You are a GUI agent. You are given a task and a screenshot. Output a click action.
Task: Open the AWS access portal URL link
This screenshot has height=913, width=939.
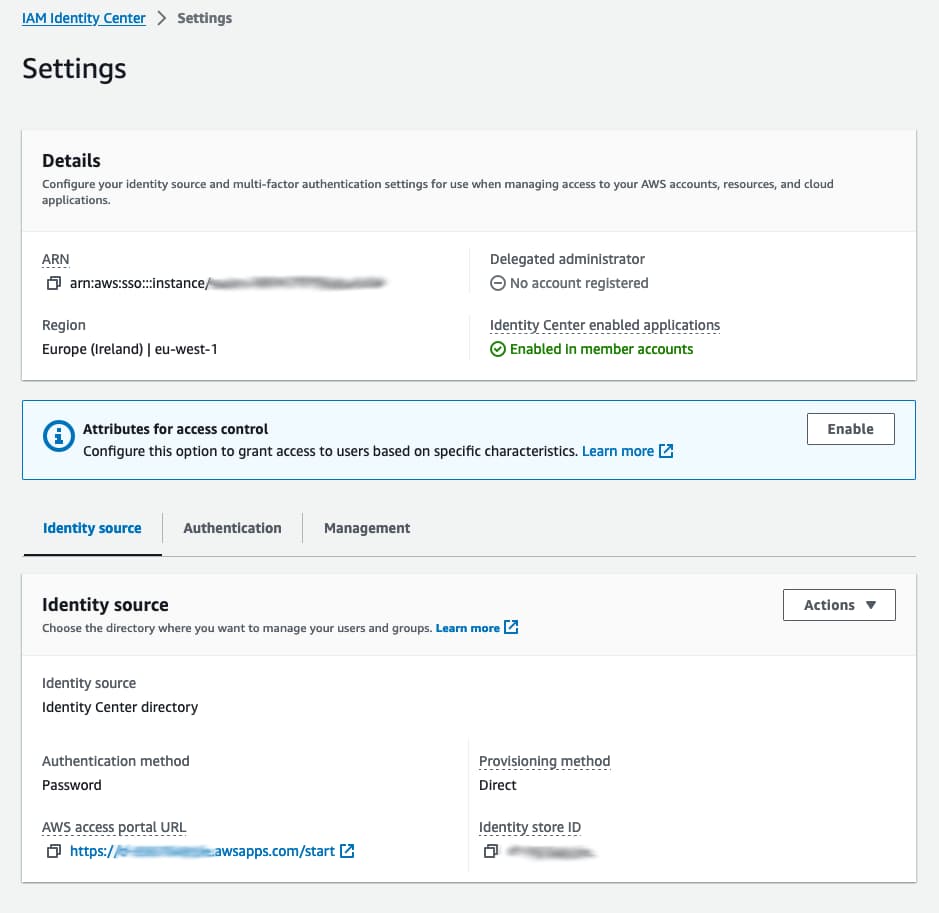[x=200, y=851]
